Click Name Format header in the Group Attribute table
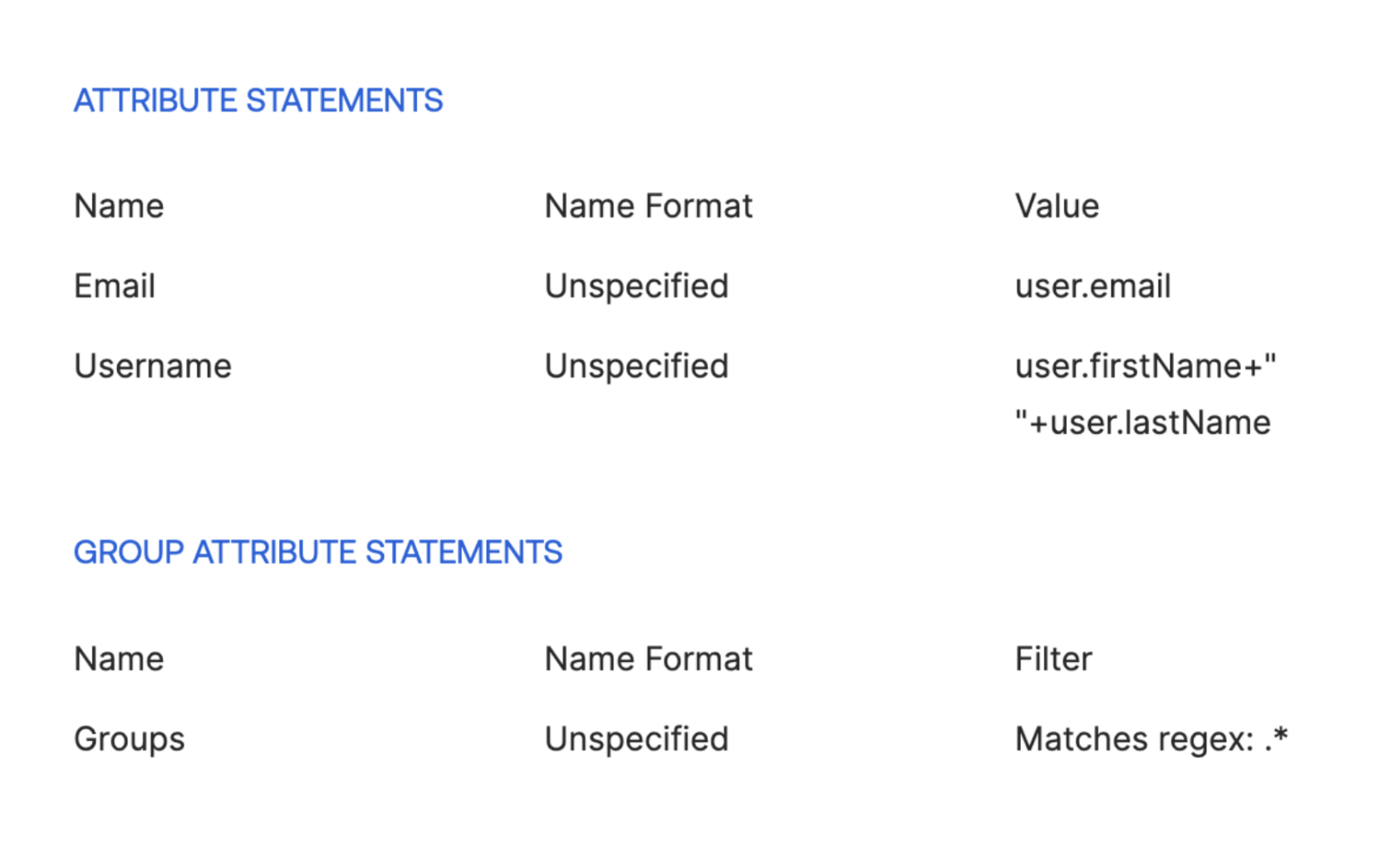Image resolution: width=1378 pixels, height=868 pixels. click(x=648, y=660)
